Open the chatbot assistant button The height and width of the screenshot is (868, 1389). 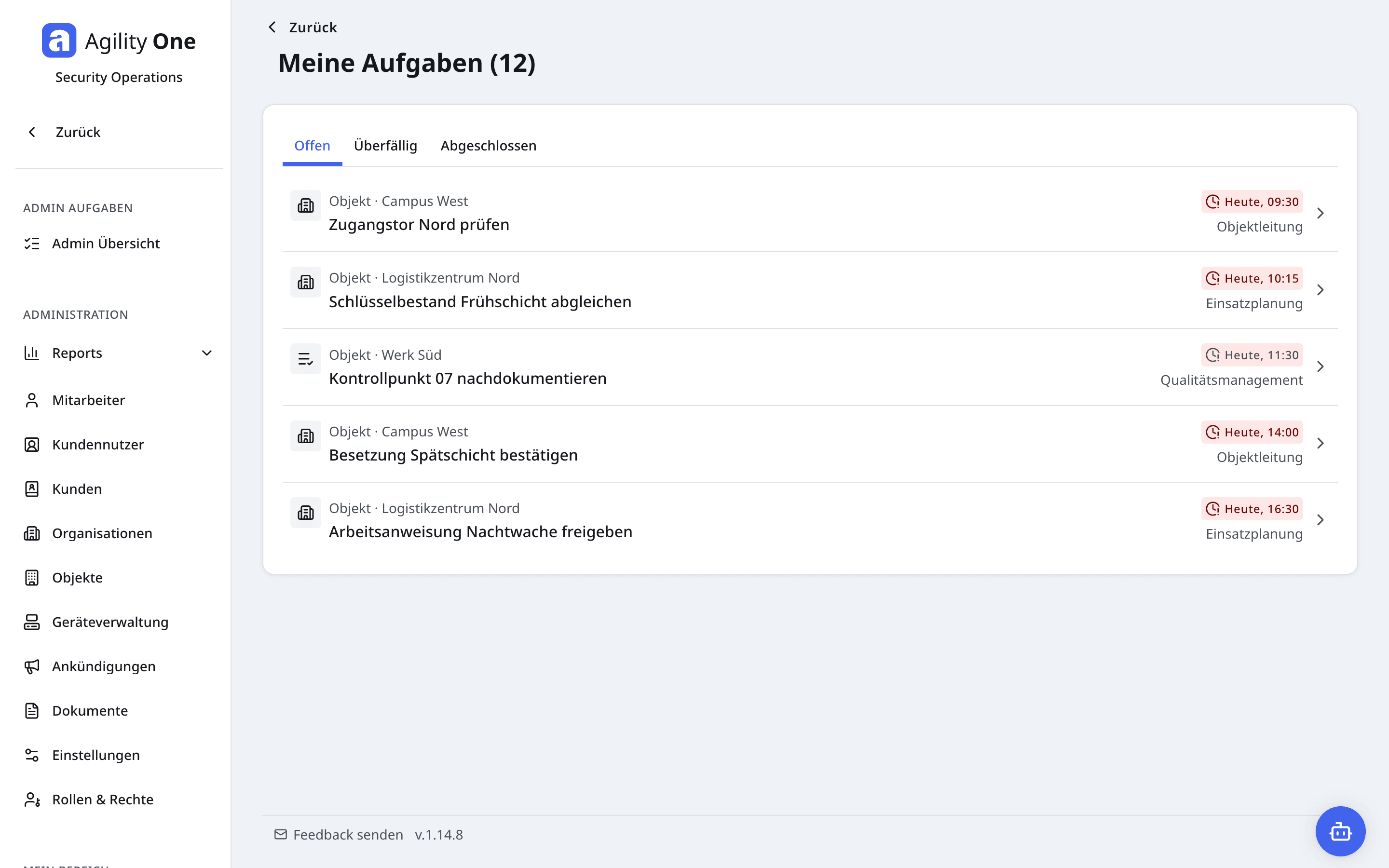(1340, 831)
